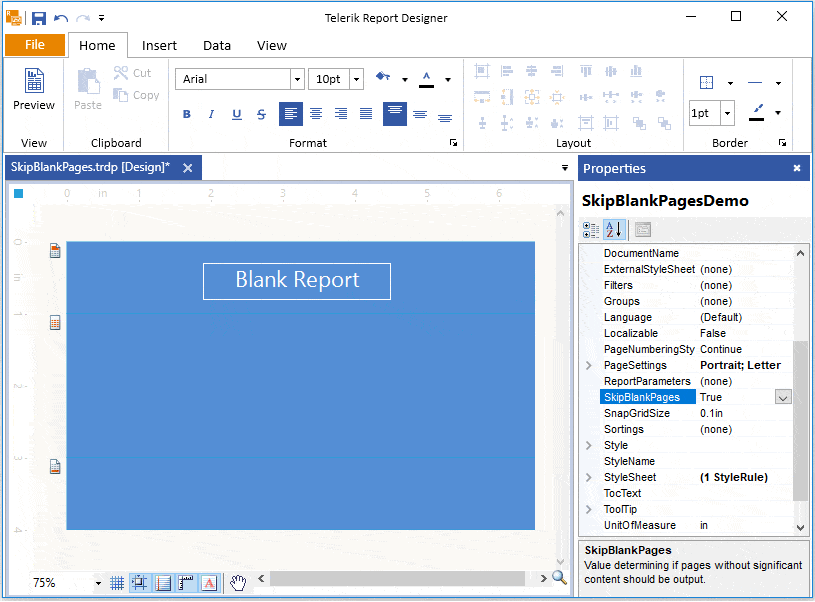Toggle grid display in designer
This screenshot has width=815, height=602.
click(x=117, y=583)
